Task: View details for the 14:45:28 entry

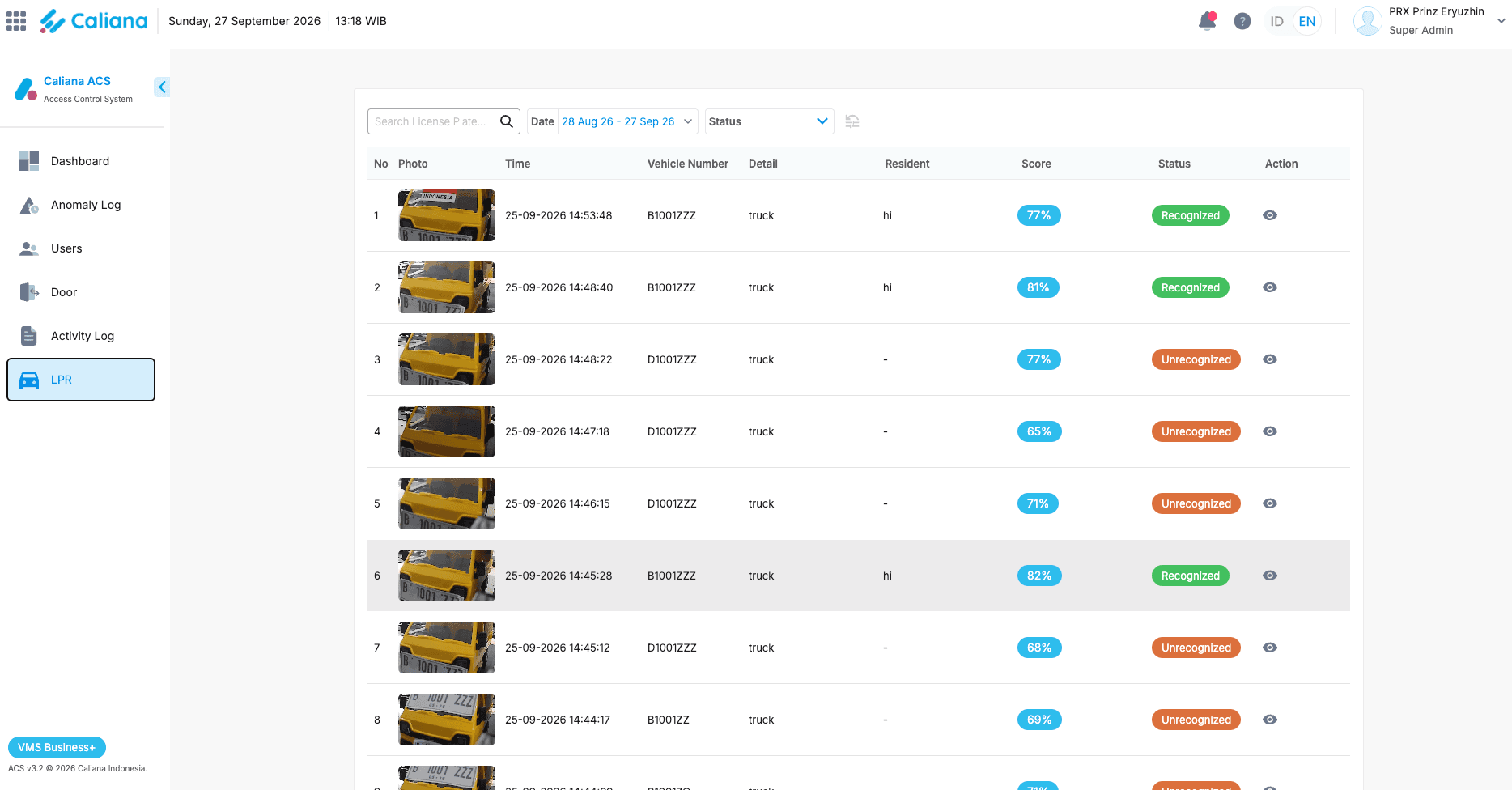Action: tap(1270, 576)
